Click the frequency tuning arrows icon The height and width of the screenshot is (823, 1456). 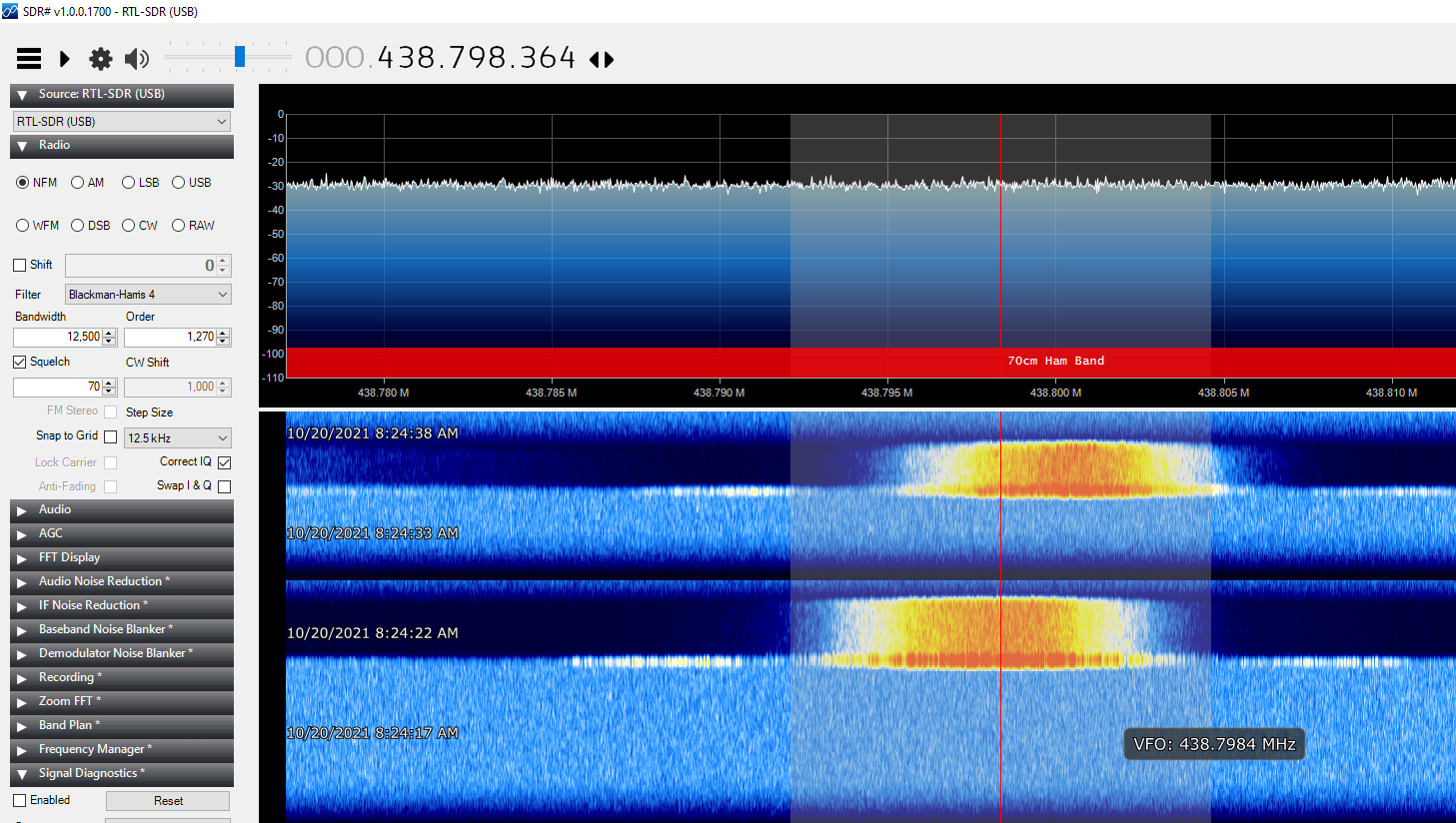click(x=602, y=60)
